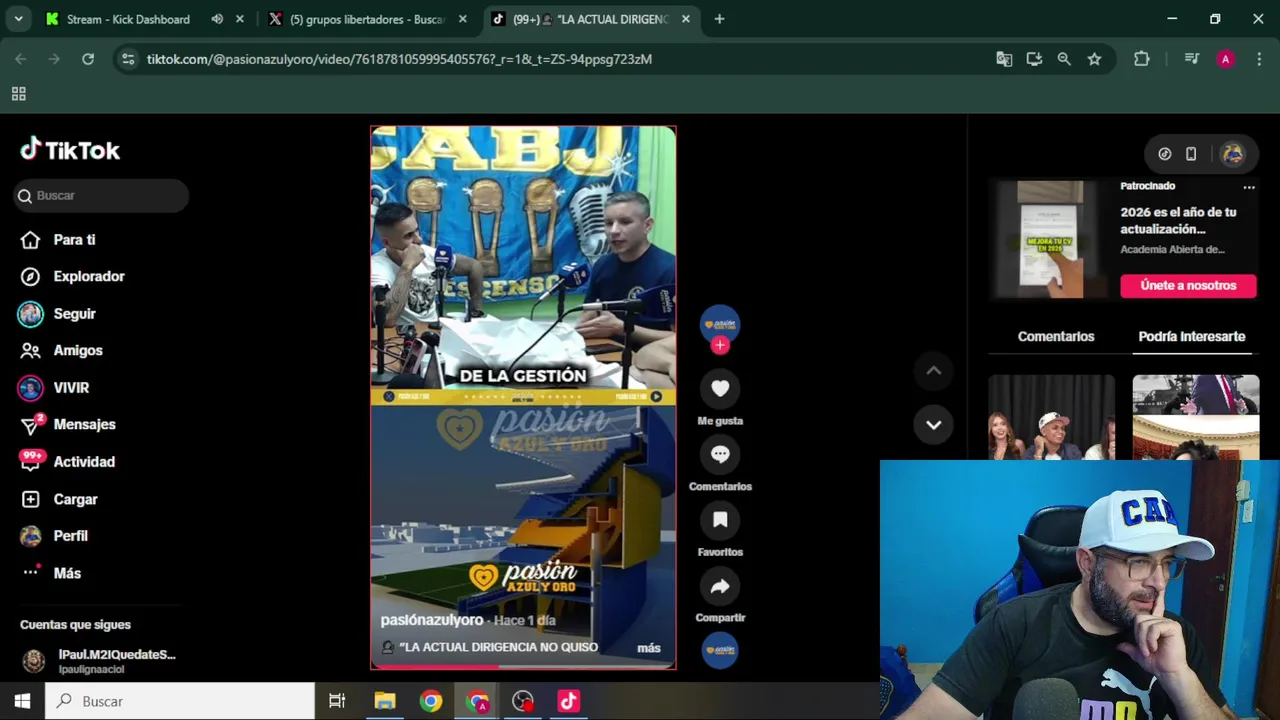Open the TikTok logo home link
The image size is (1280, 720).
(x=70, y=150)
